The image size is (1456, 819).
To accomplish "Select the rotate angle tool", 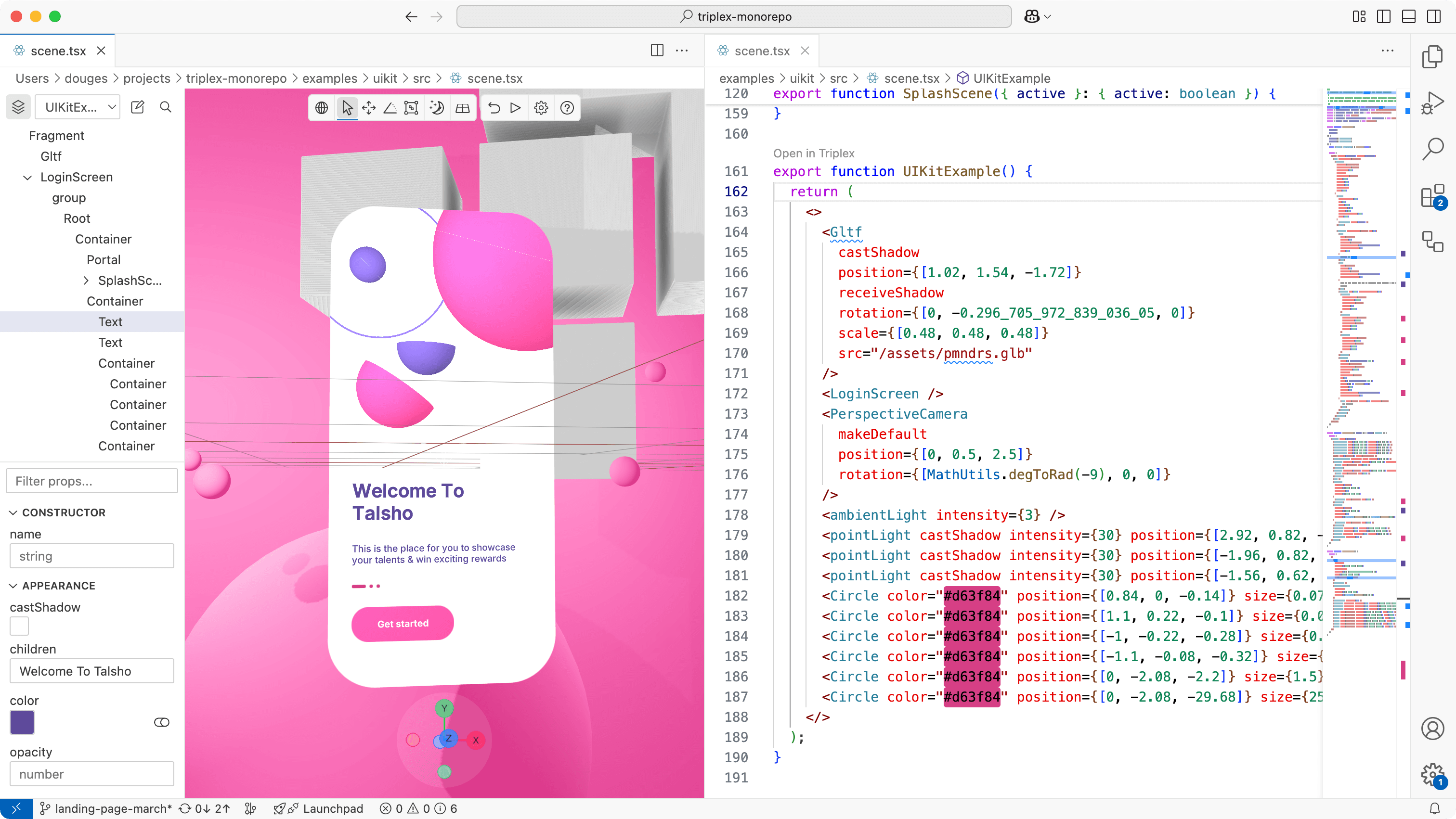I will [x=390, y=108].
